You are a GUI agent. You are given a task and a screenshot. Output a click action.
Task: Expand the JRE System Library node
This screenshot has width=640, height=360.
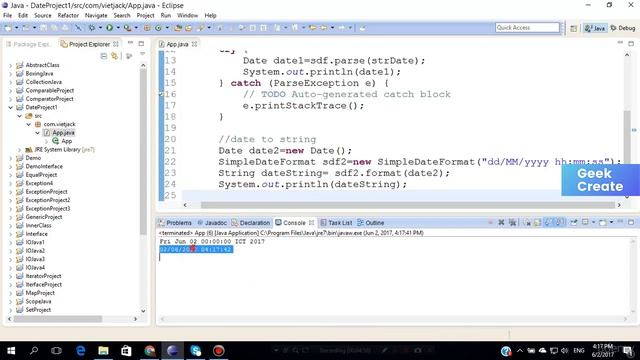pos(20,150)
